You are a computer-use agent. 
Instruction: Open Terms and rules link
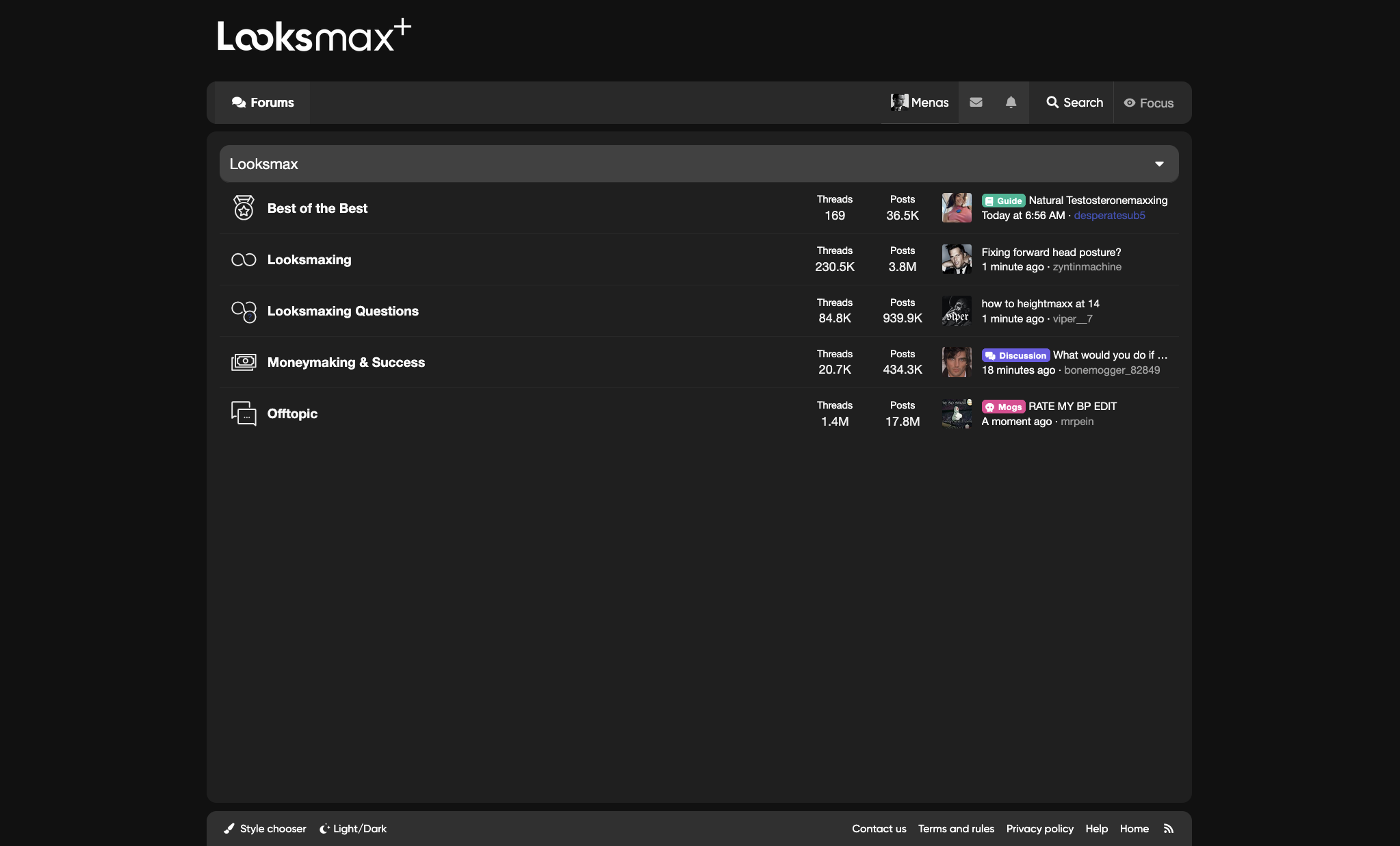coord(956,829)
